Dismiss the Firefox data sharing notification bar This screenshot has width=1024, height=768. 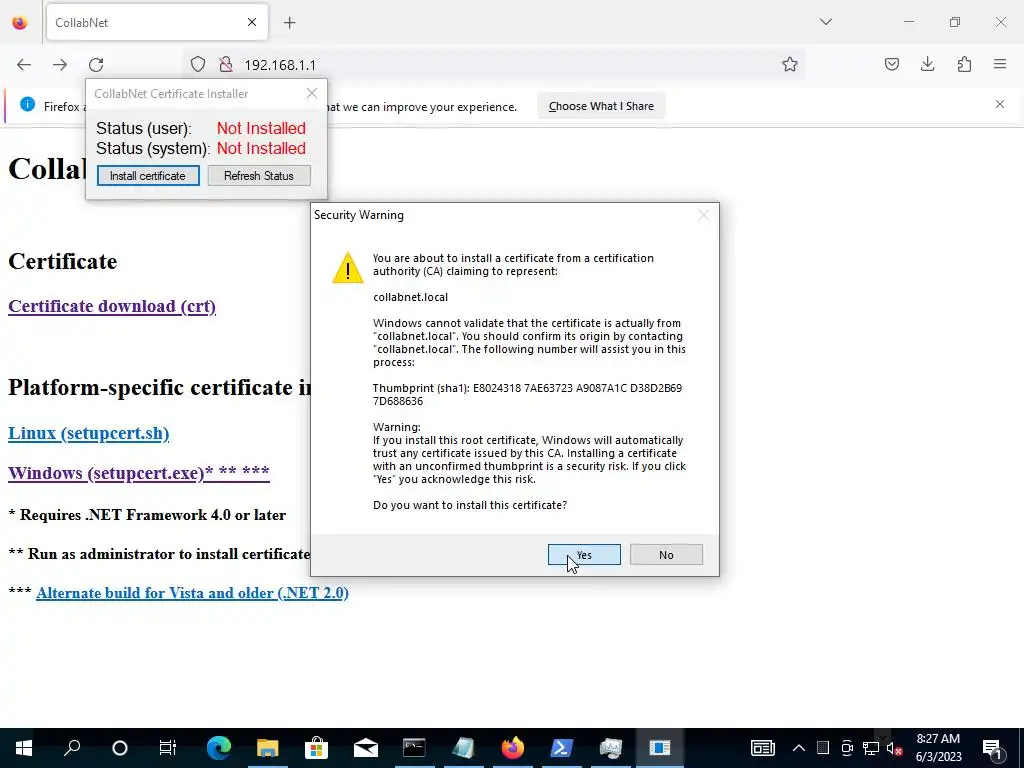coord(1000,104)
